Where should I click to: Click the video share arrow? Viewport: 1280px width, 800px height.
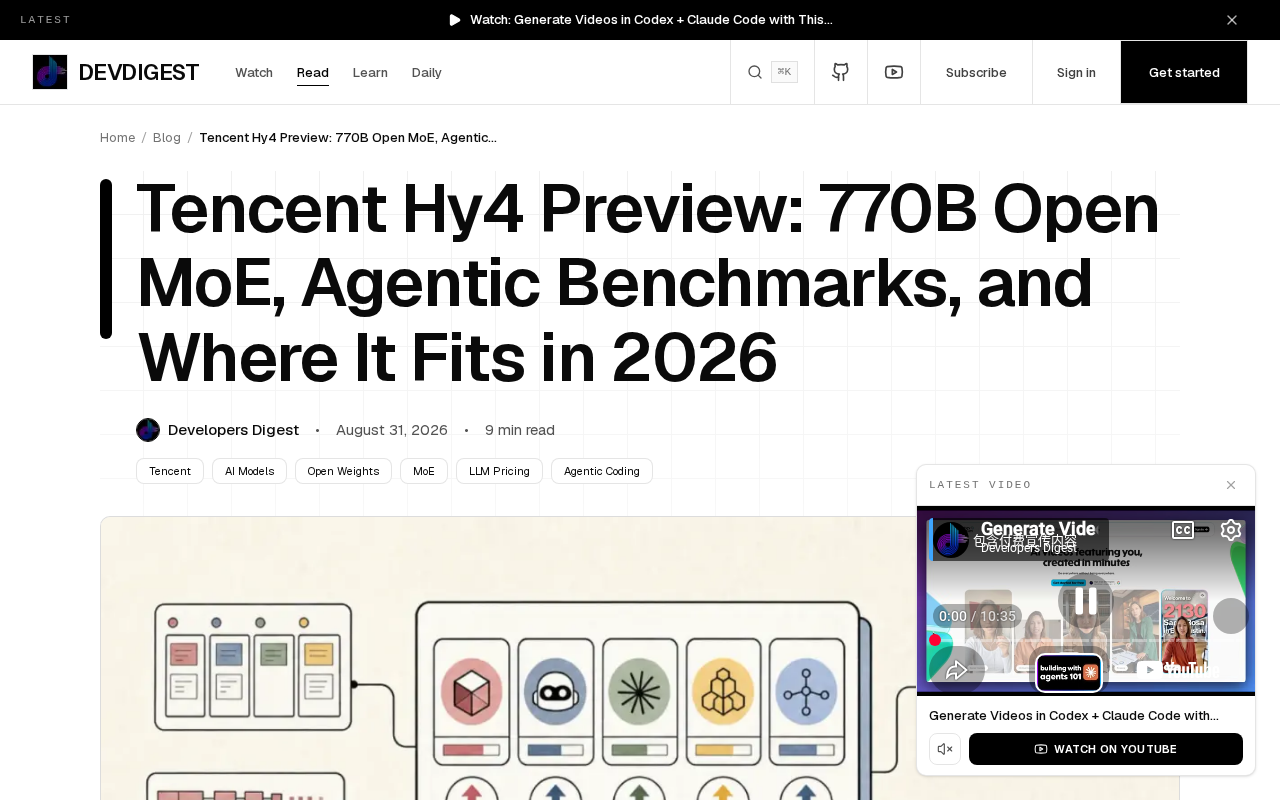click(957, 670)
